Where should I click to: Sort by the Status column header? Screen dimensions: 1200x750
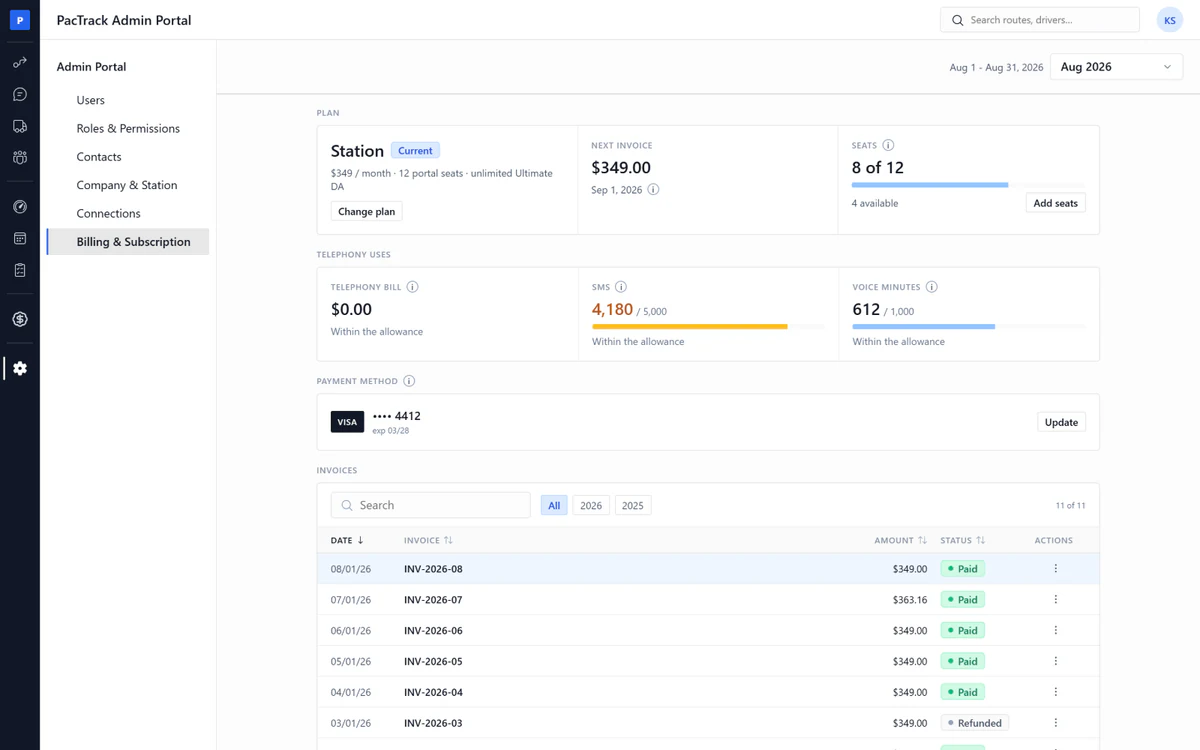(962, 540)
